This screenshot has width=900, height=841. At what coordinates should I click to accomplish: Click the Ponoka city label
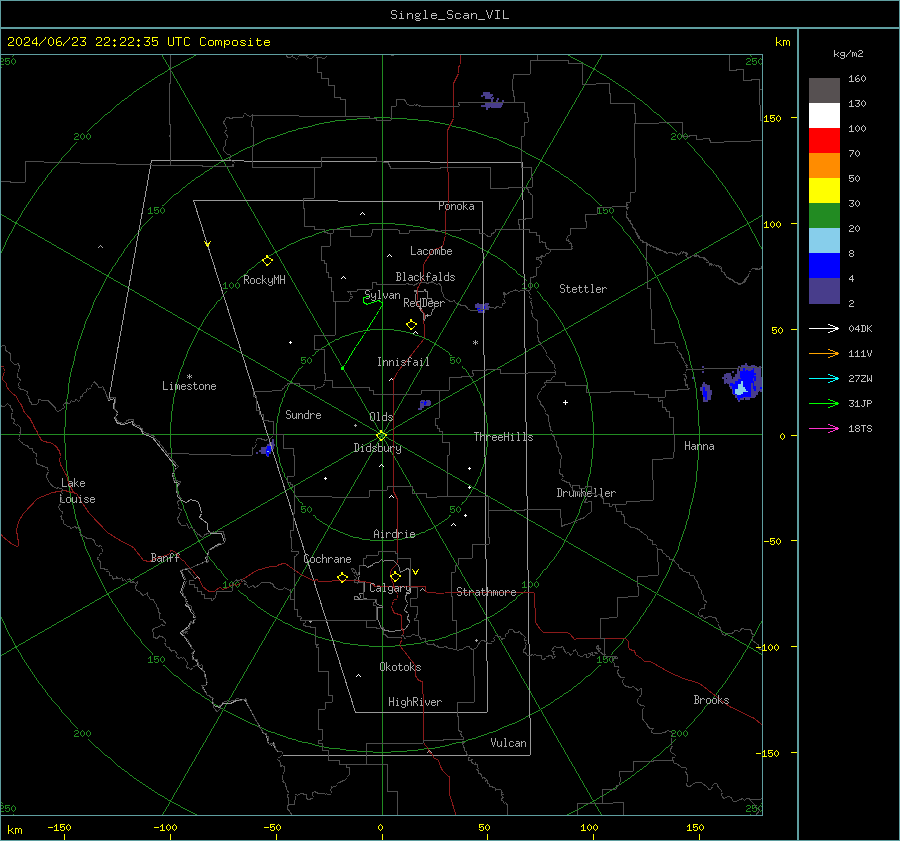456,206
